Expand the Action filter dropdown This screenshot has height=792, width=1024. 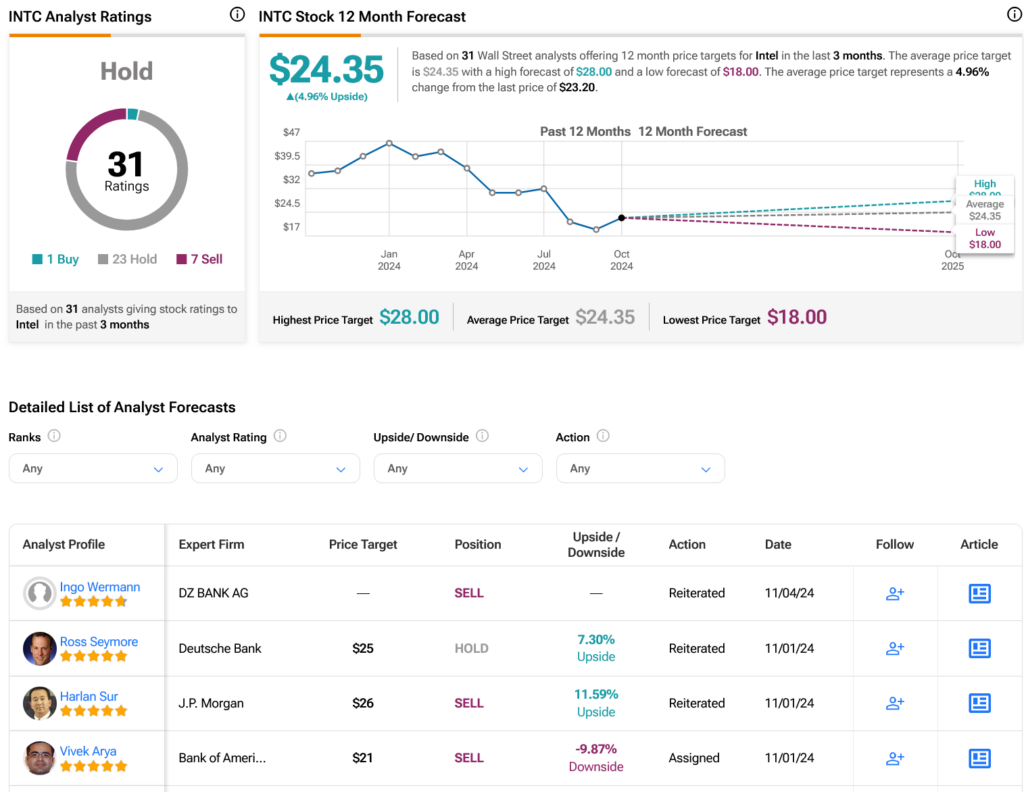tap(640, 468)
